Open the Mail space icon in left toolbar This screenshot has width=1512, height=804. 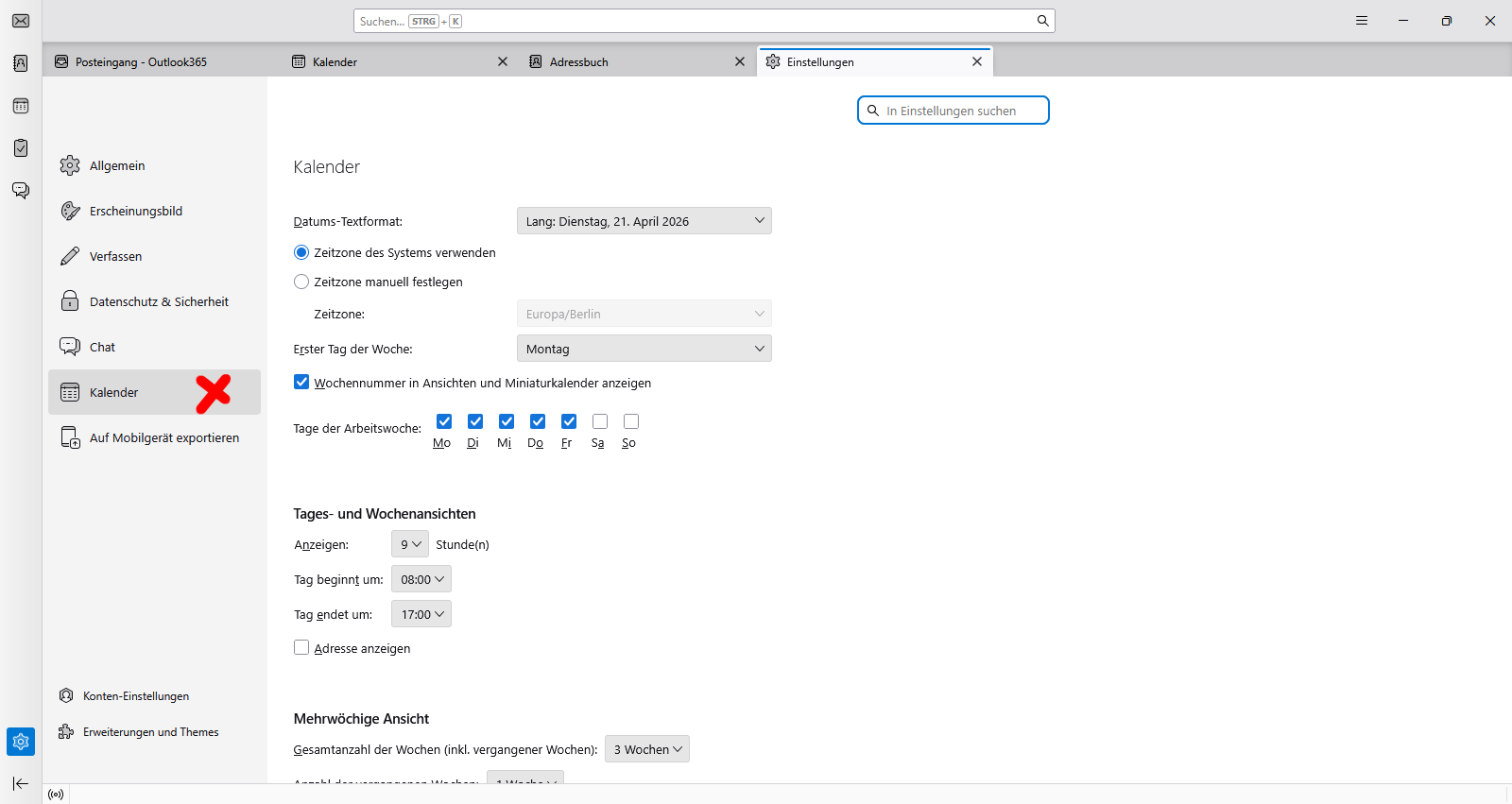click(x=21, y=21)
